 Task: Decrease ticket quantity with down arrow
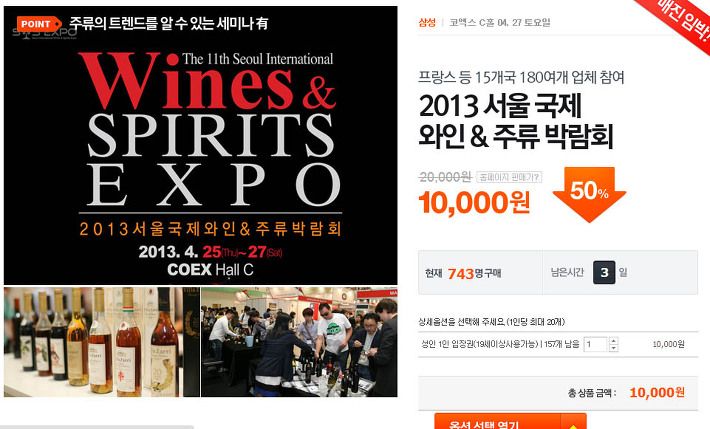point(614,348)
